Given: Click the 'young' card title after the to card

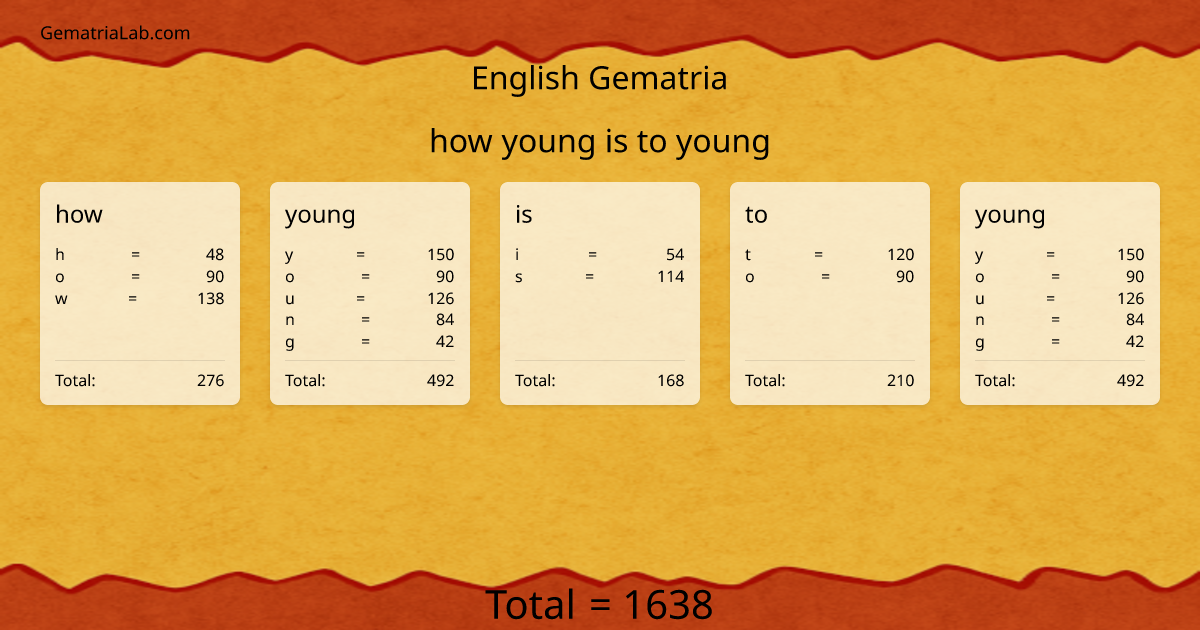Looking at the screenshot, I should point(1010,215).
